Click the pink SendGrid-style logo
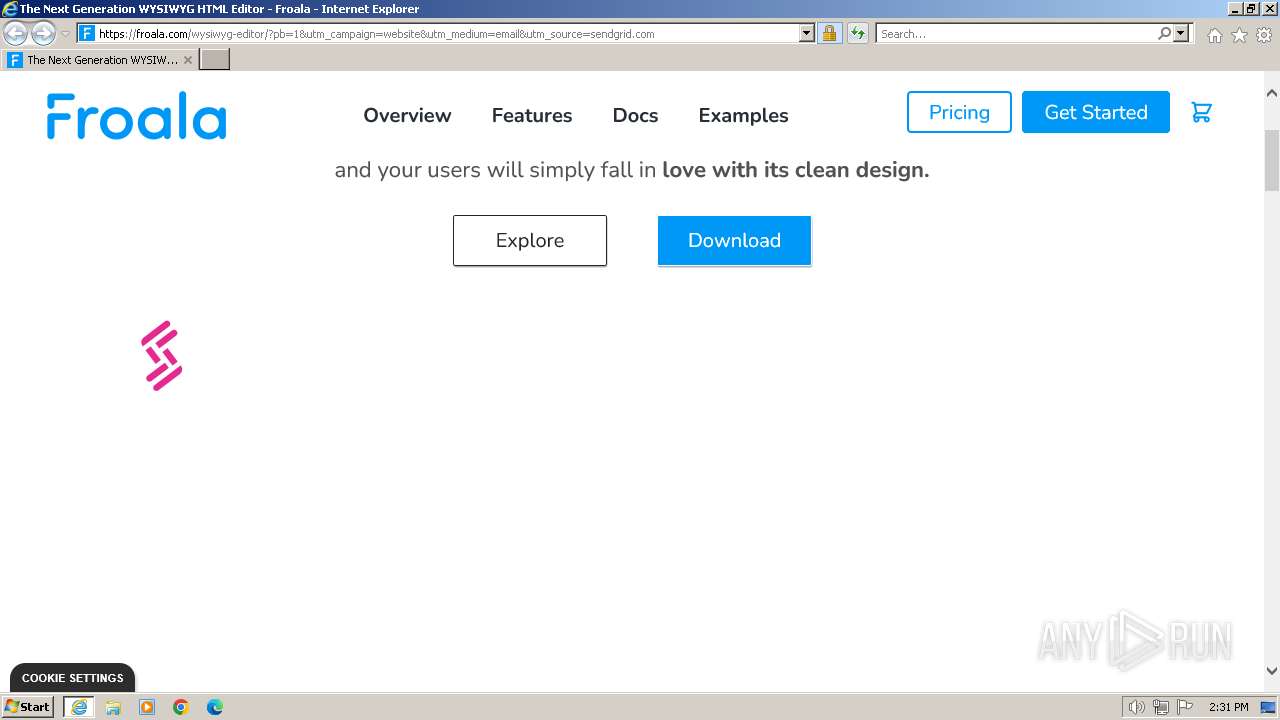Image resolution: width=1280 pixels, height=720 pixels. 162,356
